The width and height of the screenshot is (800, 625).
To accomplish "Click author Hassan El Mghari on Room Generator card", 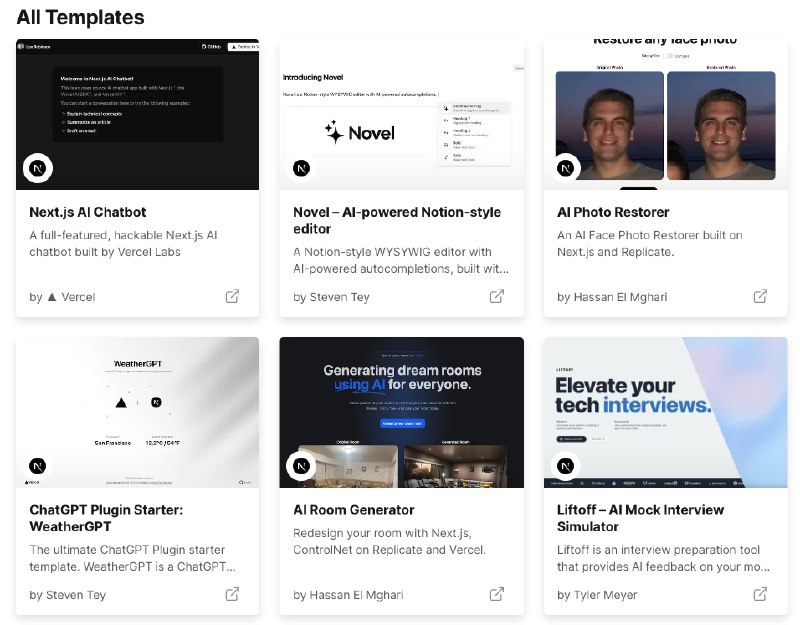I will coord(356,595).
